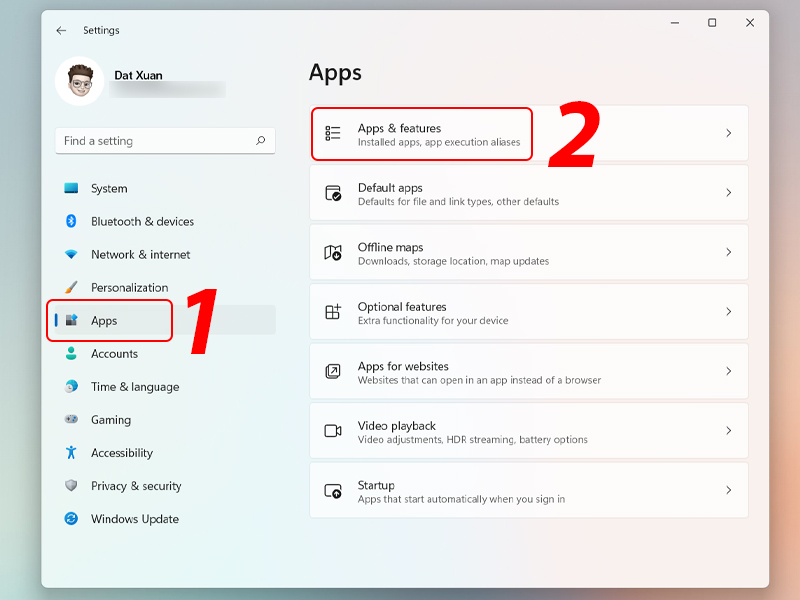800x600 pixels.
Task: Open Apps & features title
Action: click(399, 128)
